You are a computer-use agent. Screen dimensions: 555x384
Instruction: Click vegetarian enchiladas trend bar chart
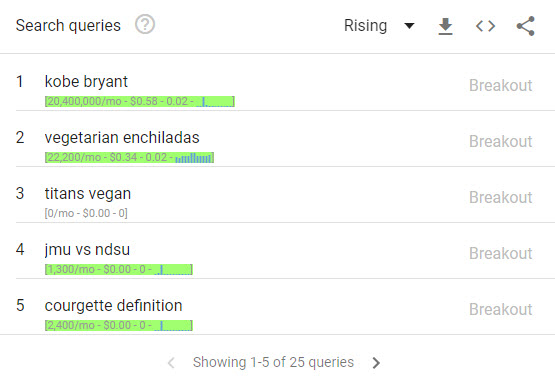pyautogui.click(x=194, y=157)
